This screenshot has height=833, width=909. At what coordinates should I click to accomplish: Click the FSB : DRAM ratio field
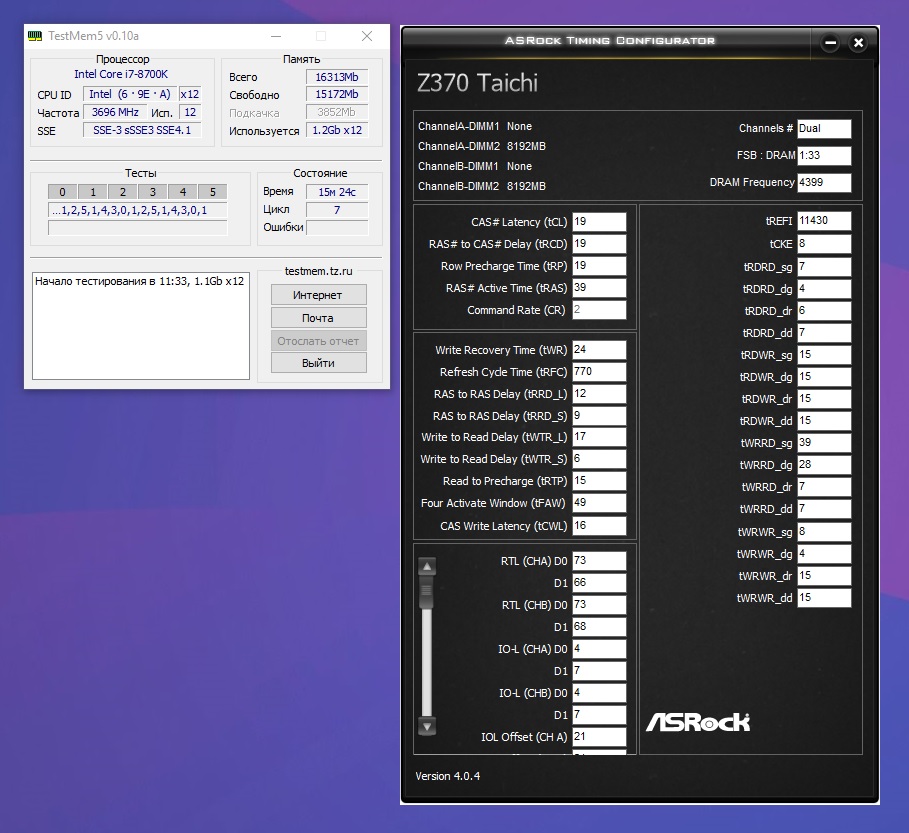(x=824, y=155)
